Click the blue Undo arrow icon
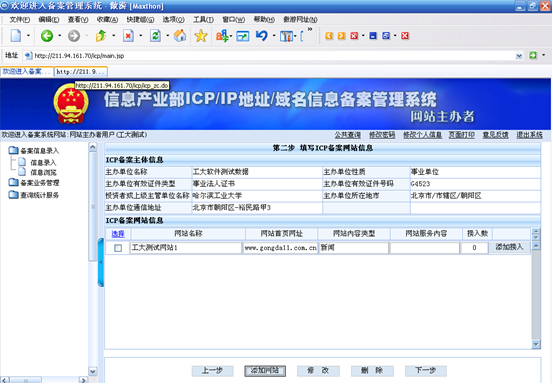Image resolution: width=553 pixels, height=384 pixels. coord(262,36)
